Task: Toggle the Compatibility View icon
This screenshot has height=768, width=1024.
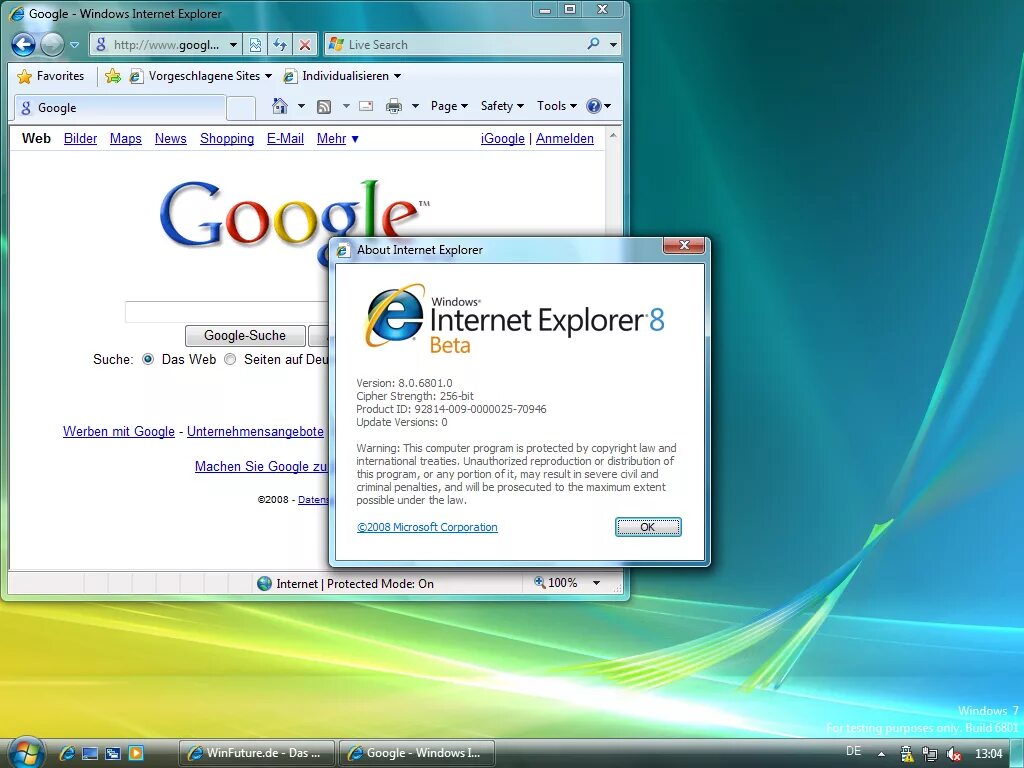Action: (x=255, y=44)
